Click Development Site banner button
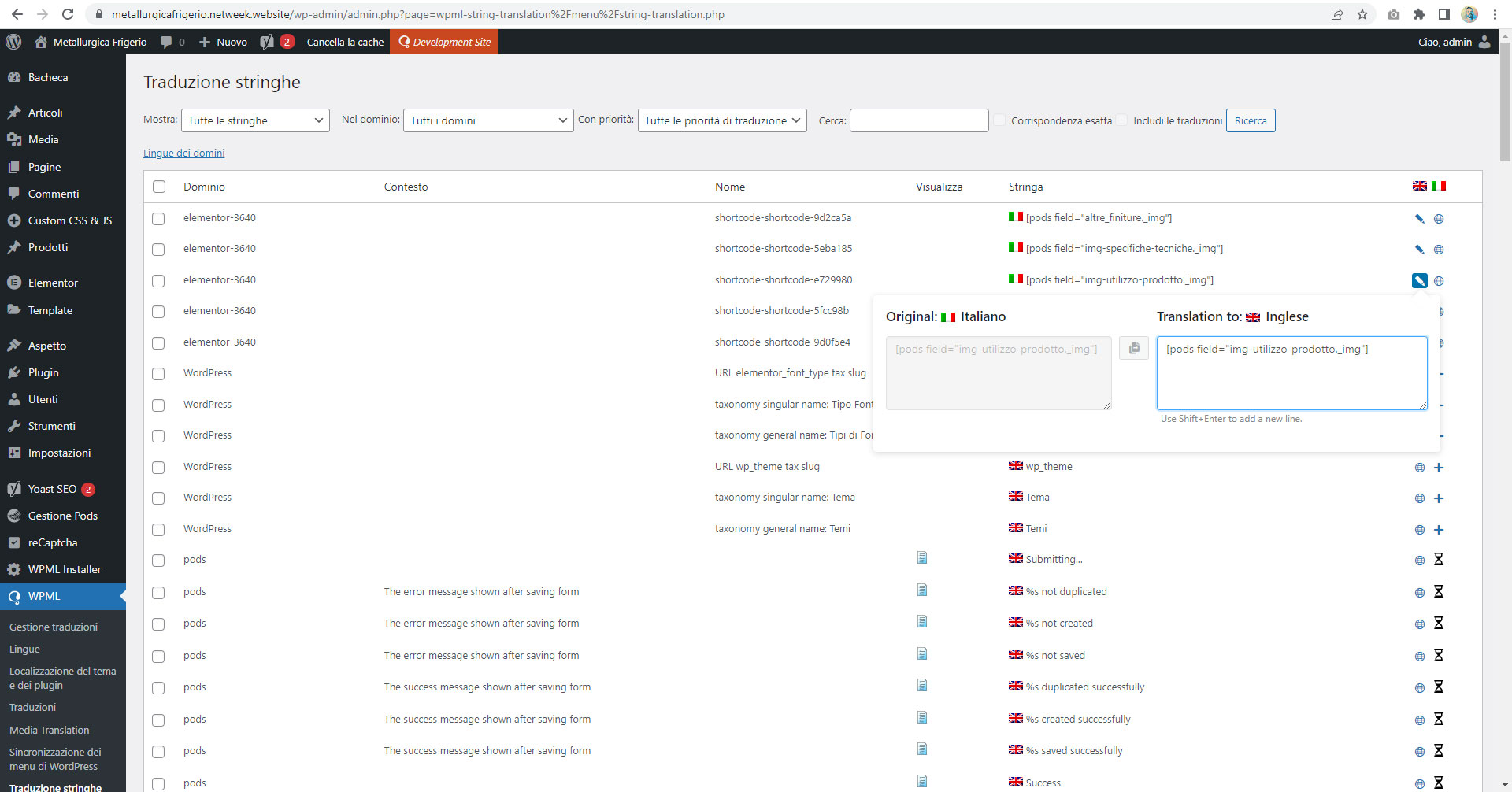This screenshot has width=1512, height=792. [444, 42]
